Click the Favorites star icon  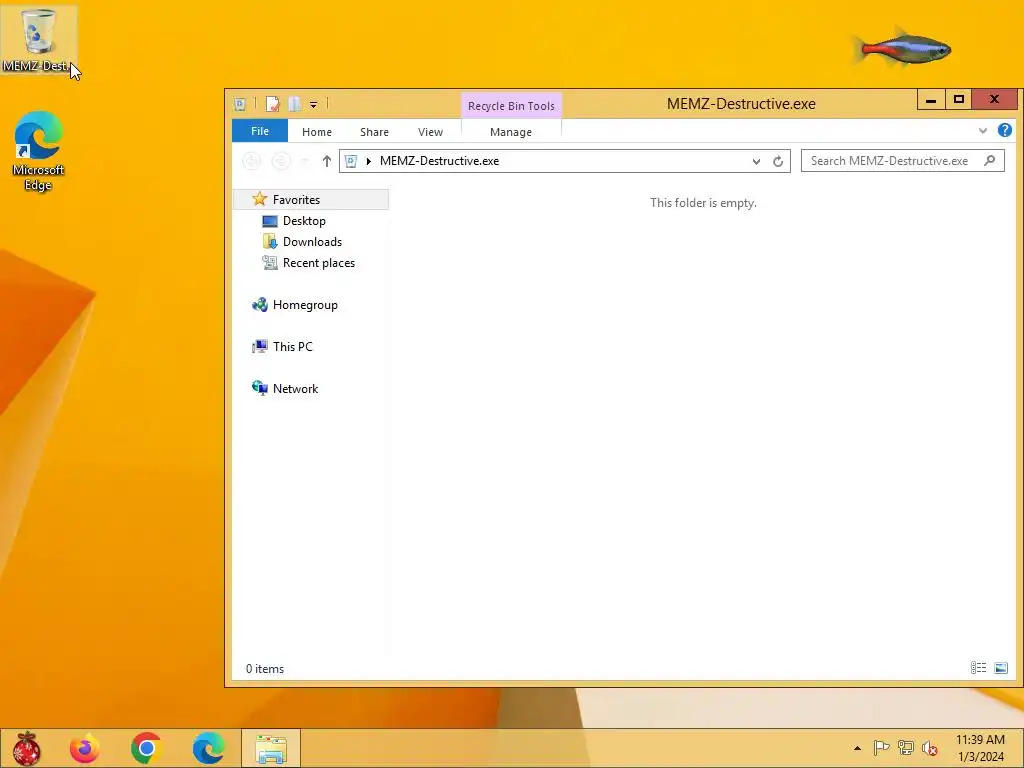(x=259, y=199)
